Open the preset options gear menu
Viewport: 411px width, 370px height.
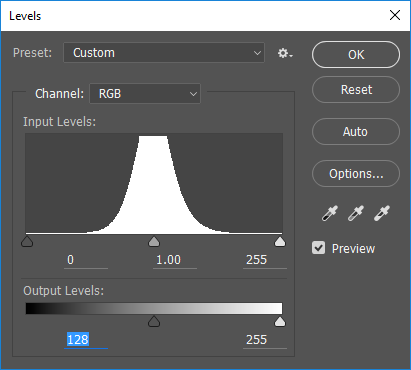pyautogui.click(x=285, y=53)
